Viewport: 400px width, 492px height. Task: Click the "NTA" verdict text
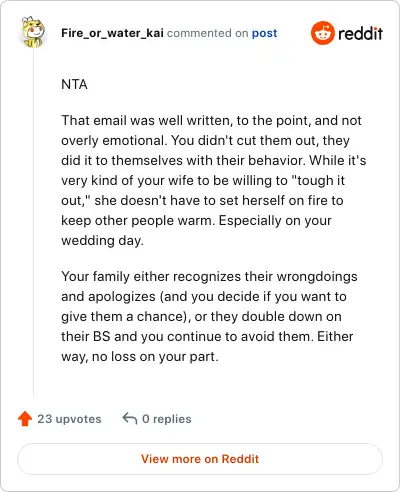point(74,84)
